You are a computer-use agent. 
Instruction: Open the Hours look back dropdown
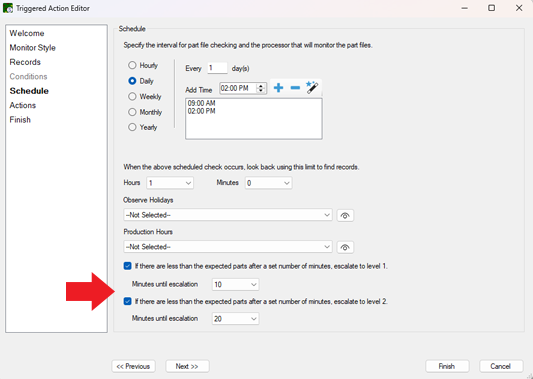[170, 183]
